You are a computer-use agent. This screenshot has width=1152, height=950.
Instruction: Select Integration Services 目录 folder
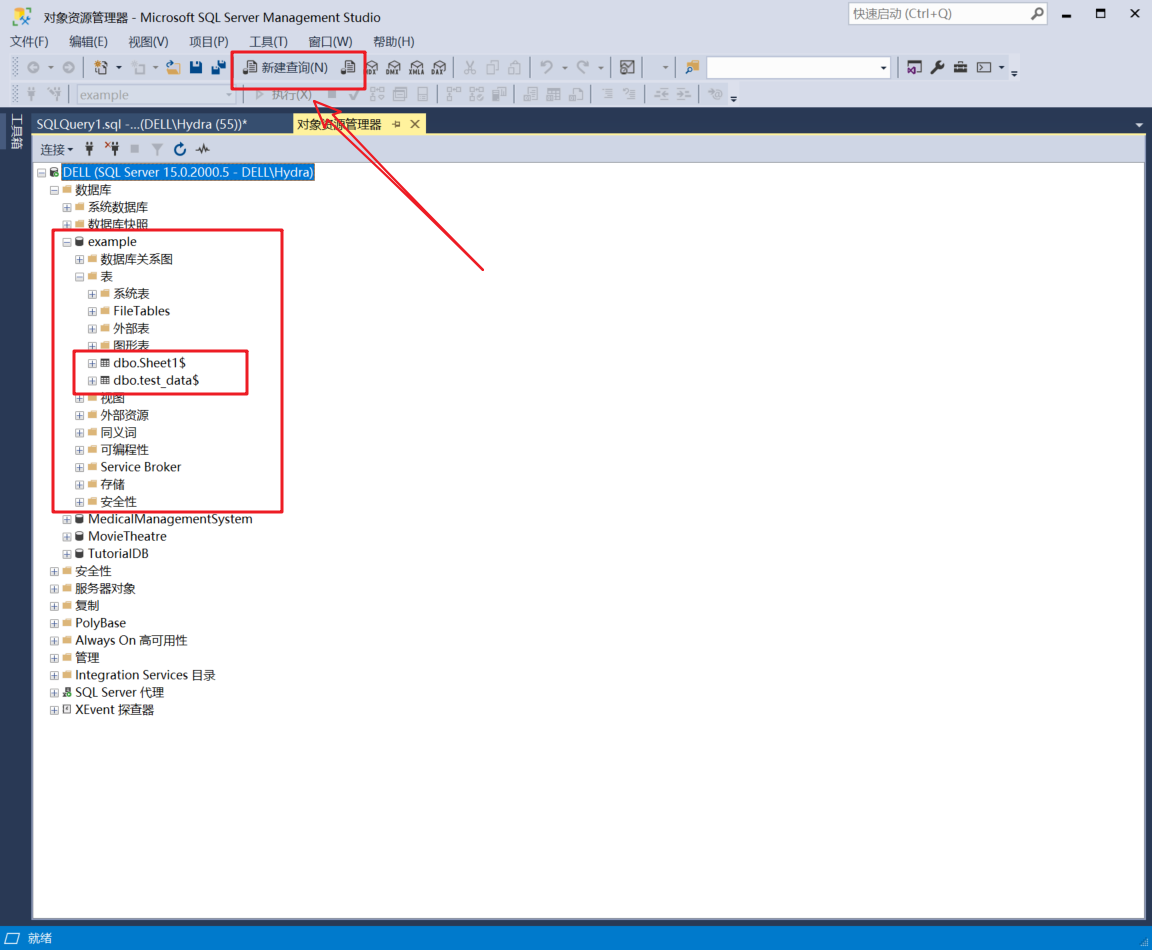(x=145, y=675)
